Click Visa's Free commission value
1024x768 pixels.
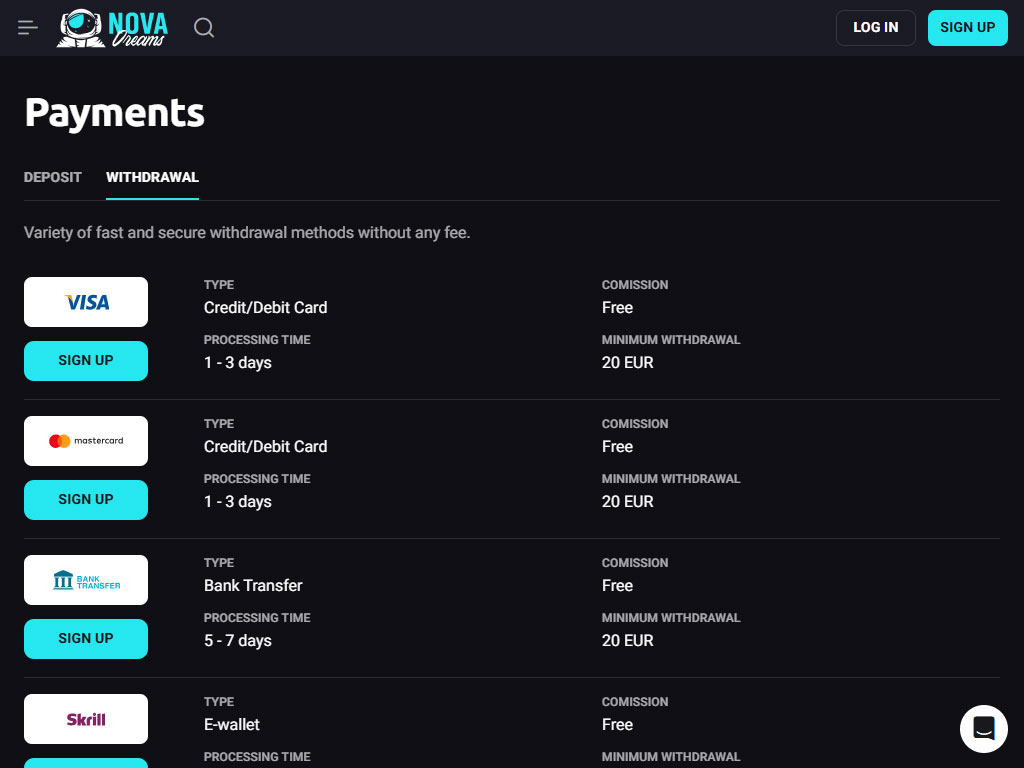pyautogui.click(x=617, y=308)
